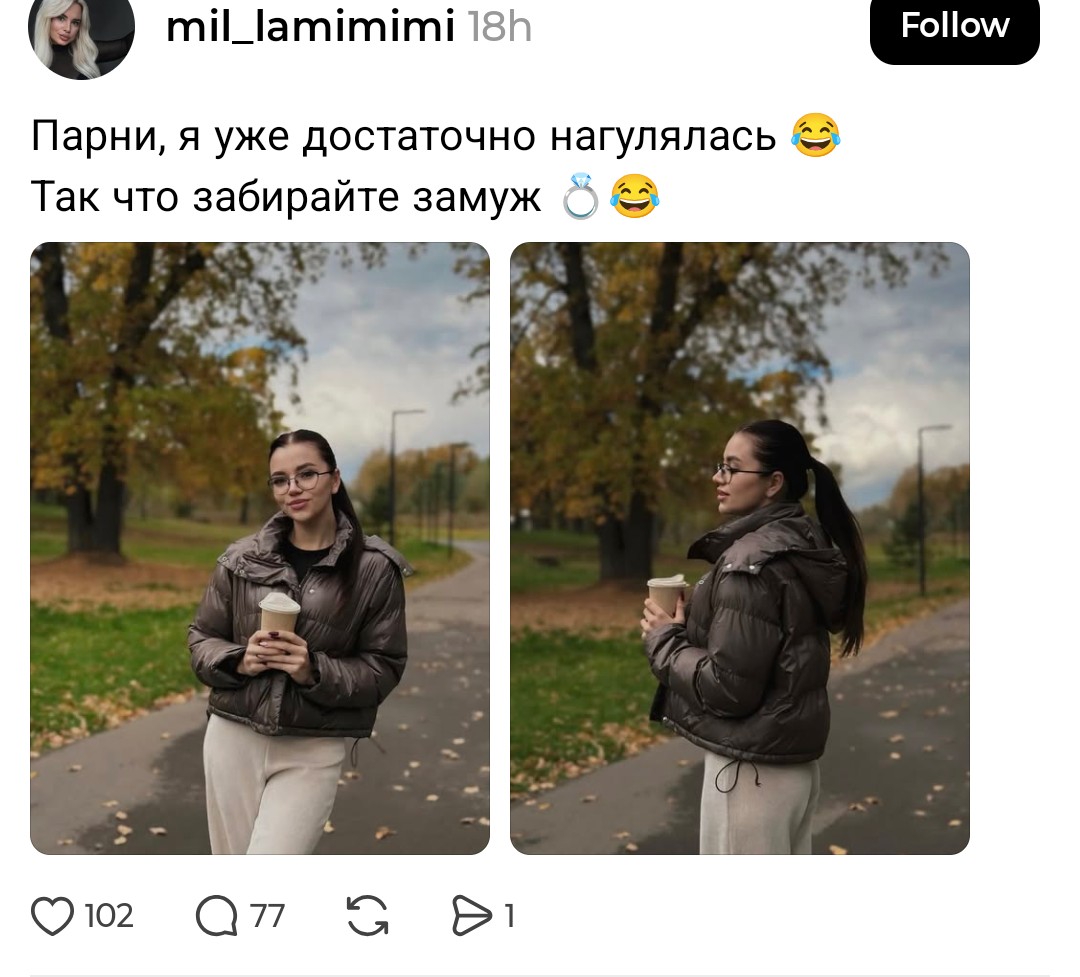This screenshot has width=1080, height=977.
Task: View the 77 replies count
Action: (267, 916)
